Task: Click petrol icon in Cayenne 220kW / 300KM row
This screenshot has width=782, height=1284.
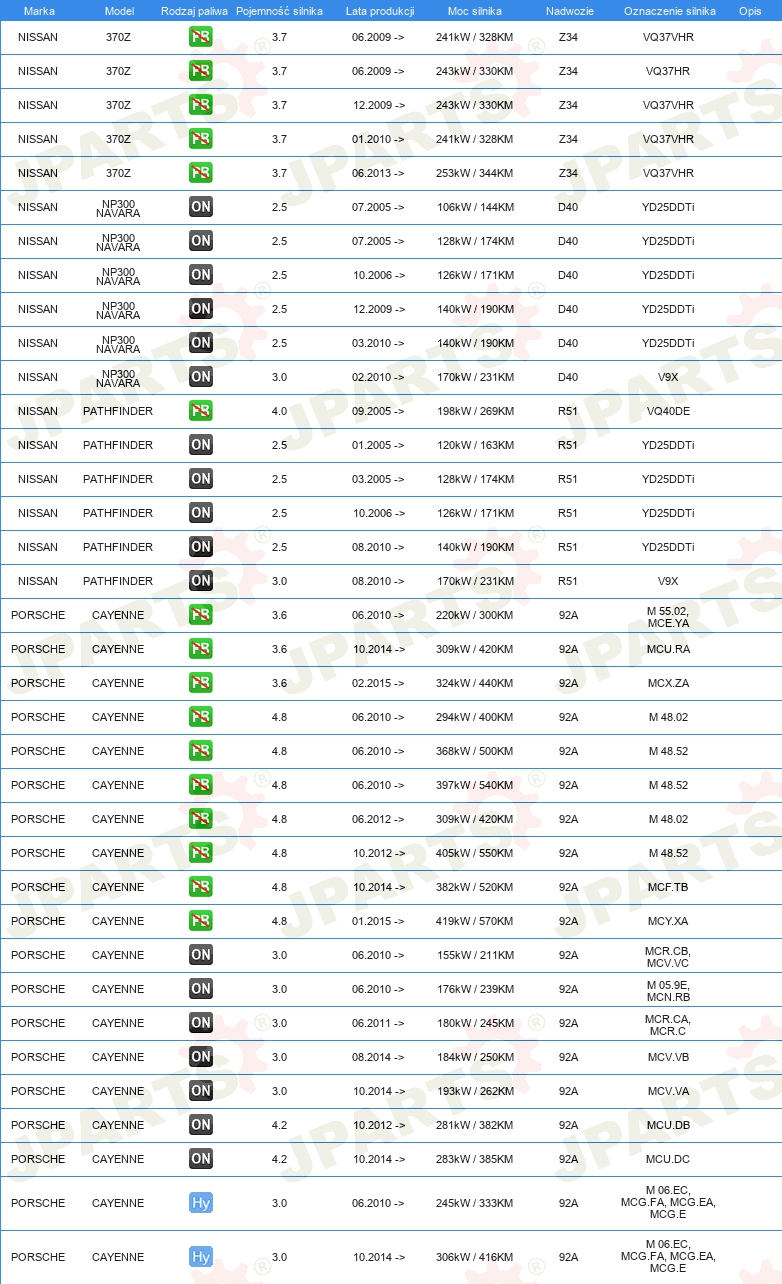Action: (x=201, y=615)
